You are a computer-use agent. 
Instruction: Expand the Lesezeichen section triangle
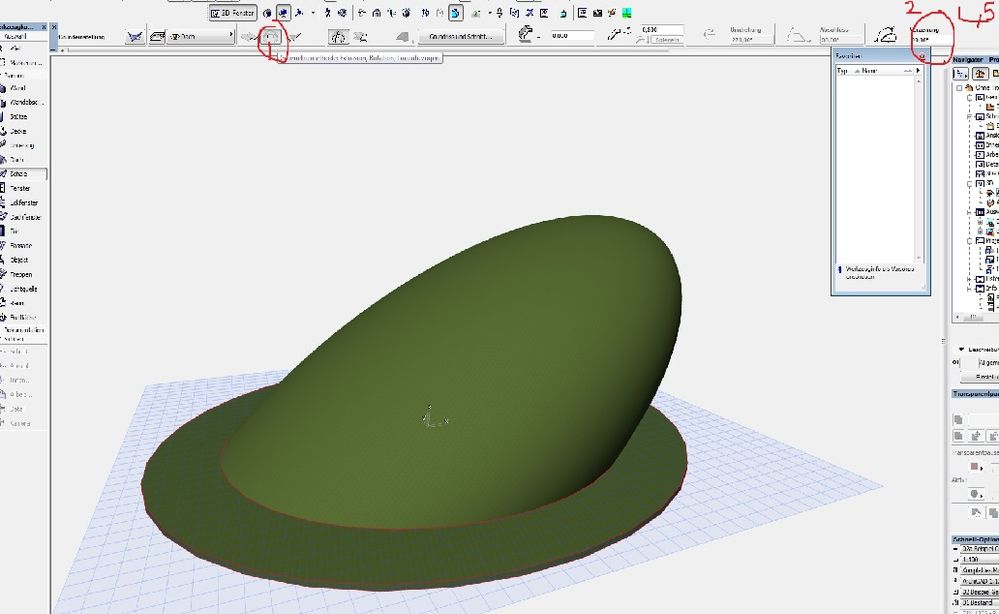(960, 350)
